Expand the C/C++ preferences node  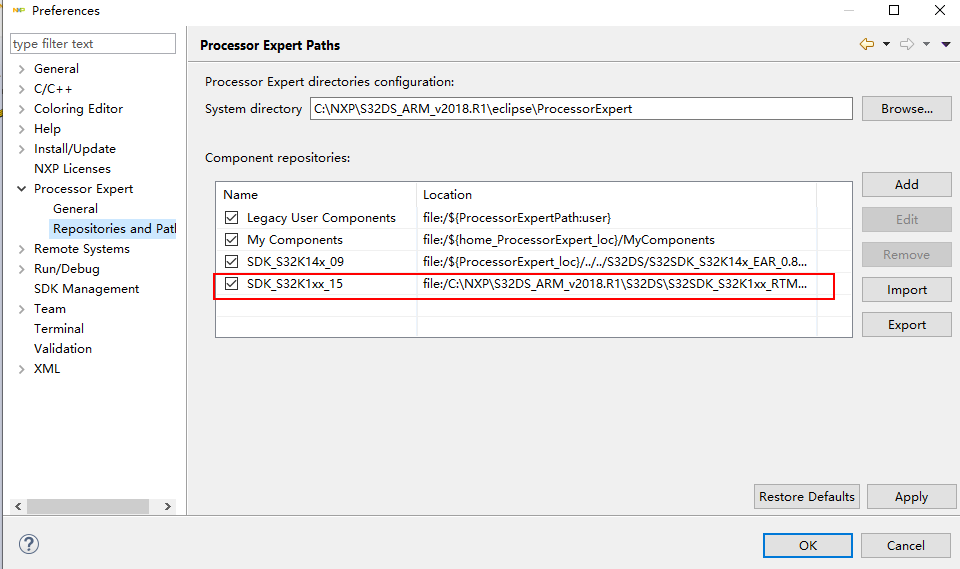tap(22, 89)
